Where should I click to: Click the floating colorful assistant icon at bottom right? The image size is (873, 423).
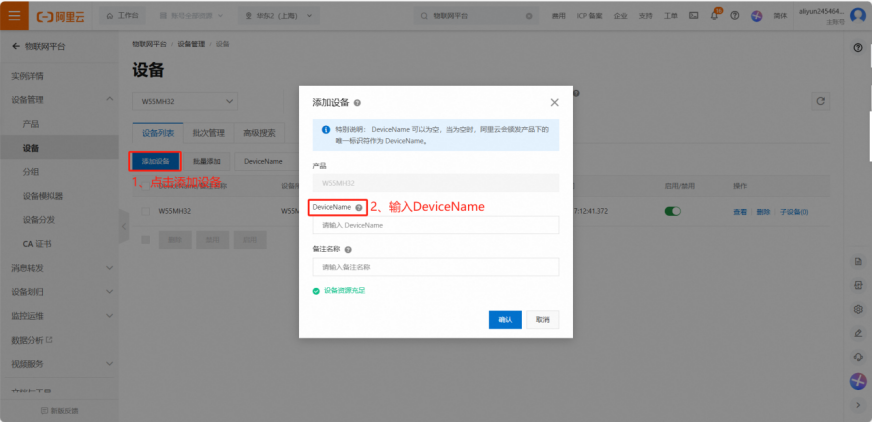click(858, 381)
